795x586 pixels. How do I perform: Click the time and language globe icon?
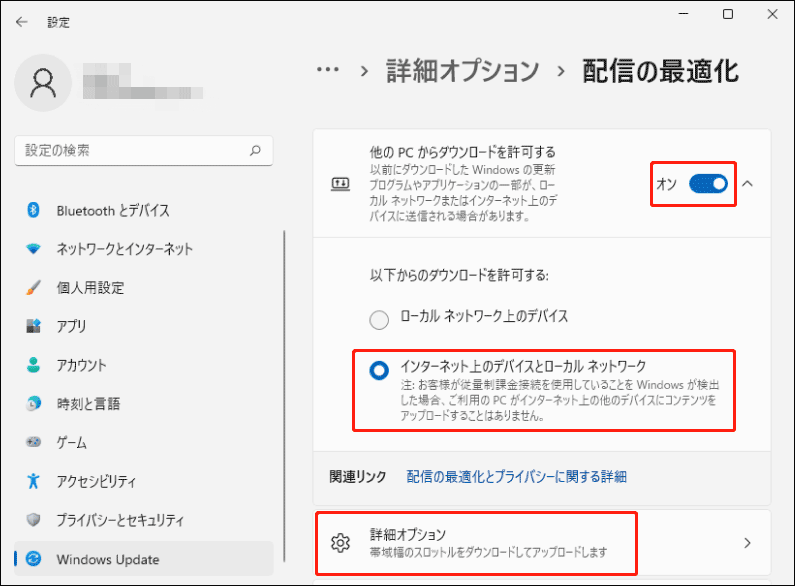[33, 404]
